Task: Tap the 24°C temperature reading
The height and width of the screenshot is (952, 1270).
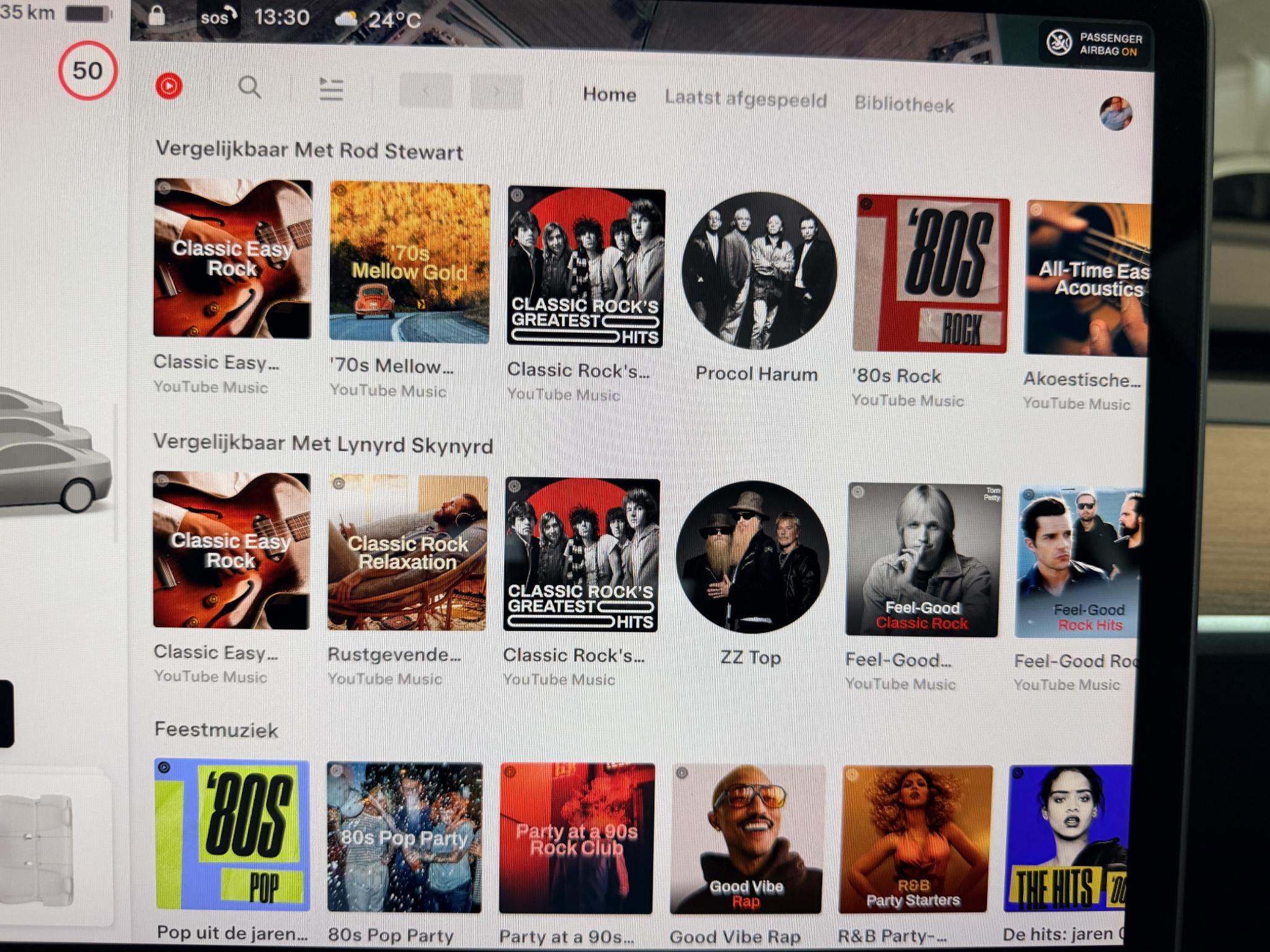Action: (x=394, y=20)
